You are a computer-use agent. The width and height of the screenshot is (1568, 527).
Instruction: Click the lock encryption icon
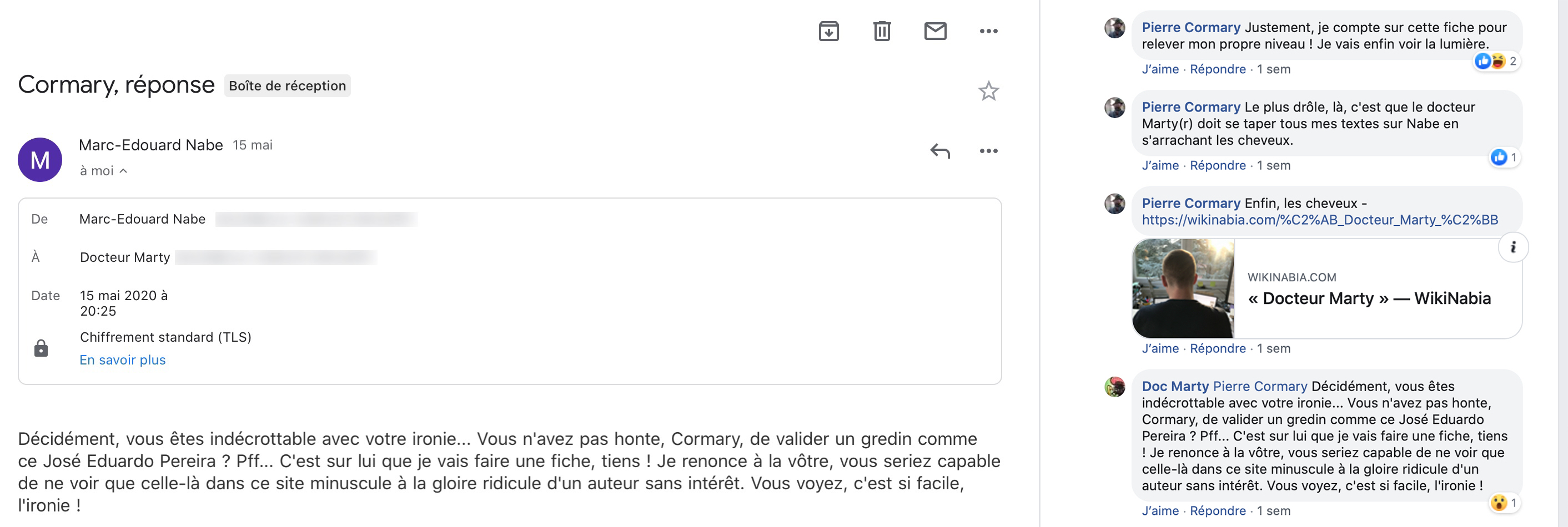pos(41,348)
